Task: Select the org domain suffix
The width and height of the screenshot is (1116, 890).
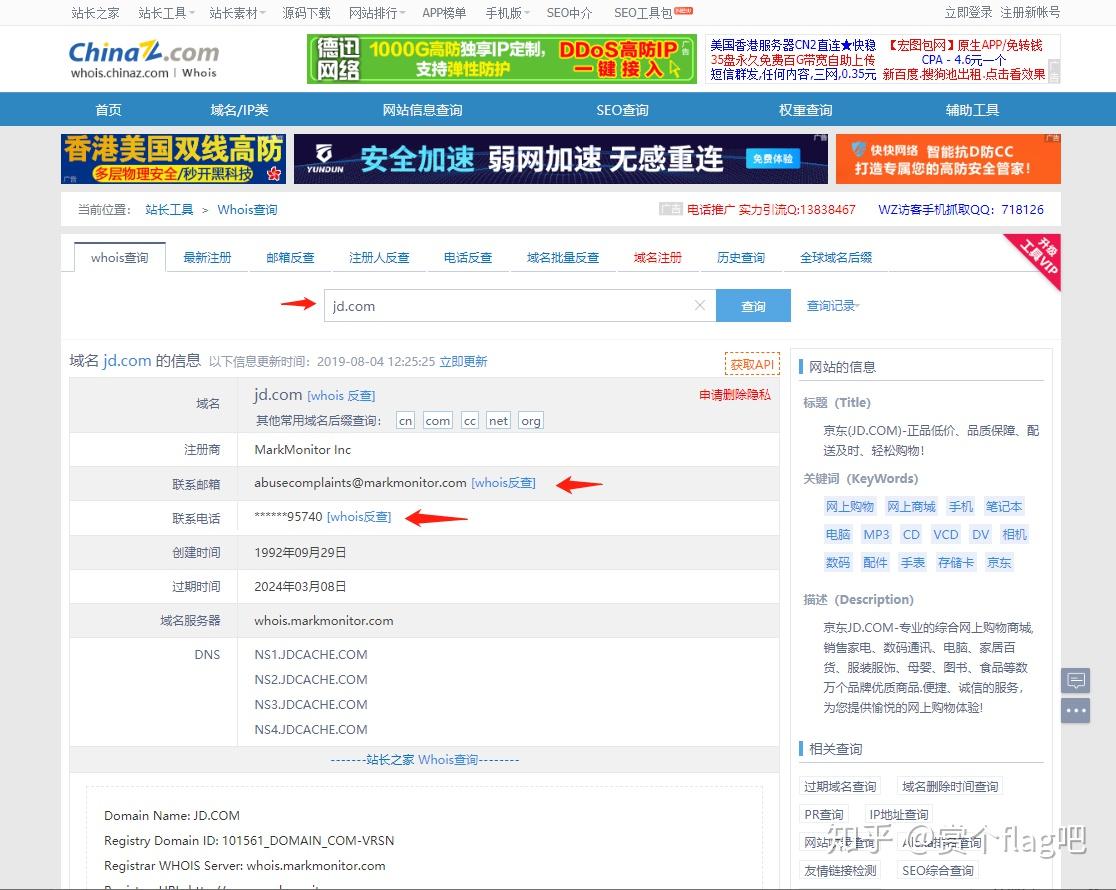Action: click(530, 420)
